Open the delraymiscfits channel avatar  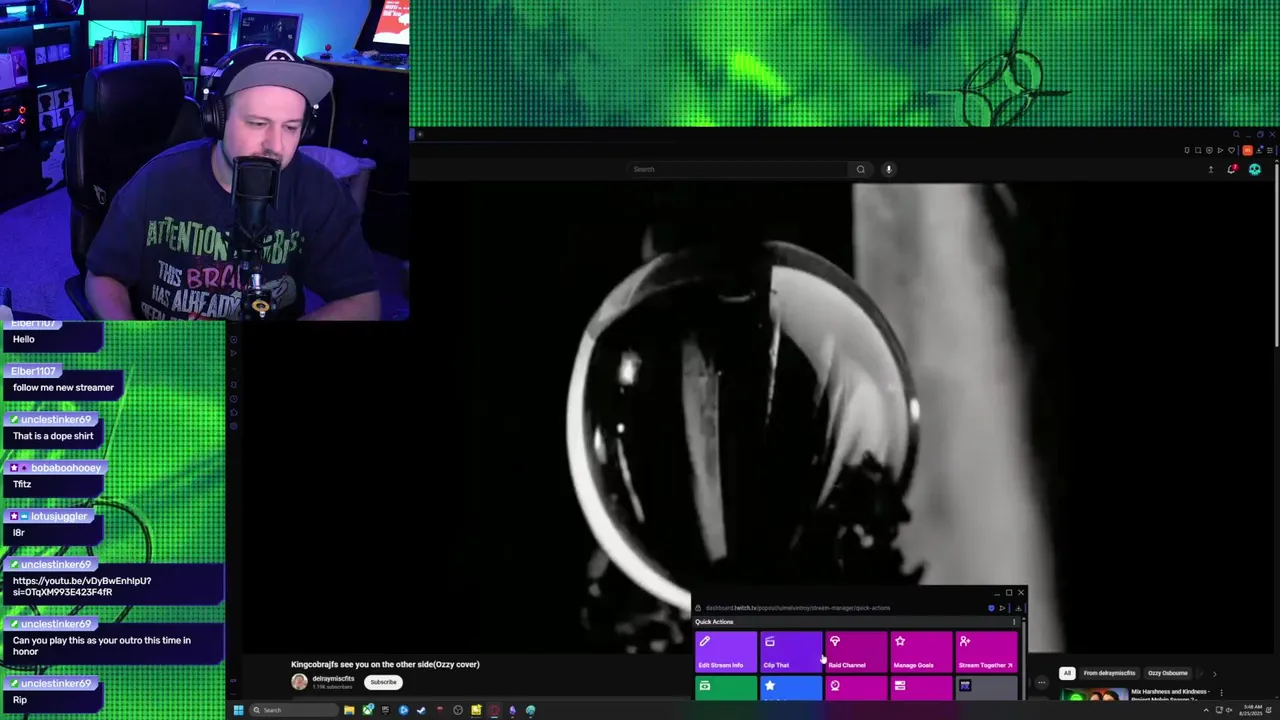pos(299,682)
